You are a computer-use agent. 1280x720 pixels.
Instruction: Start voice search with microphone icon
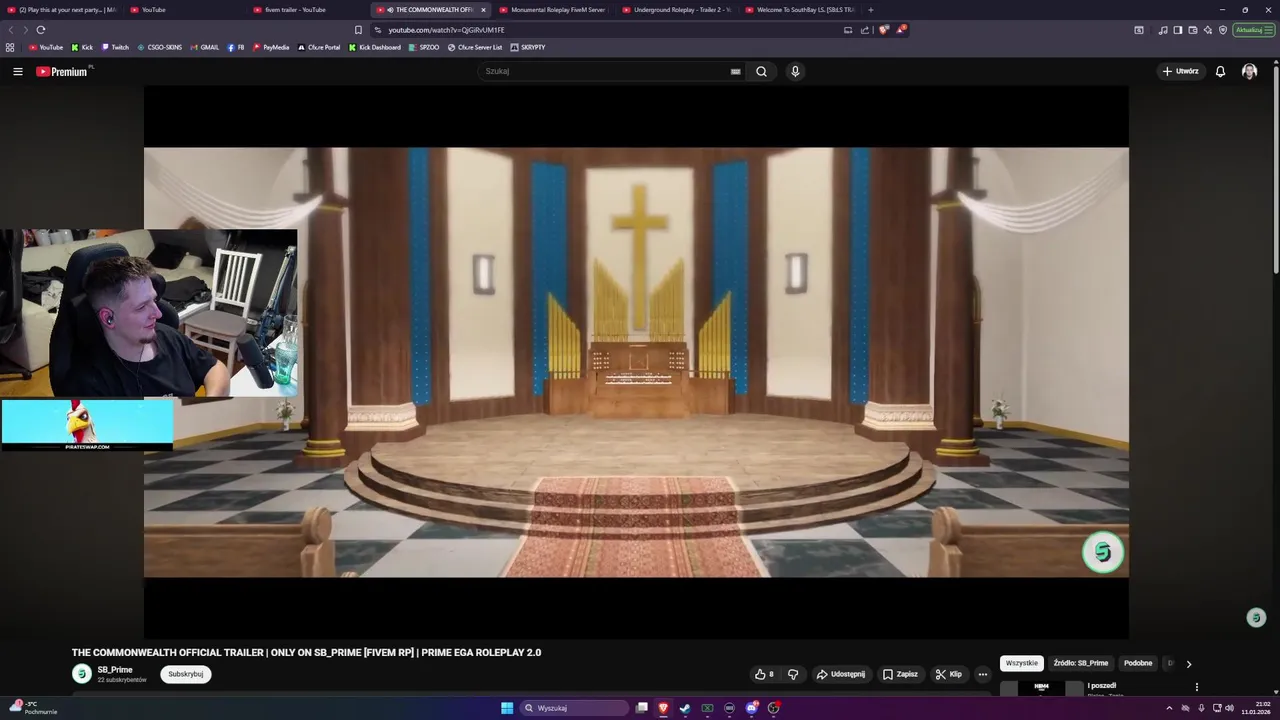pos(795,71)
